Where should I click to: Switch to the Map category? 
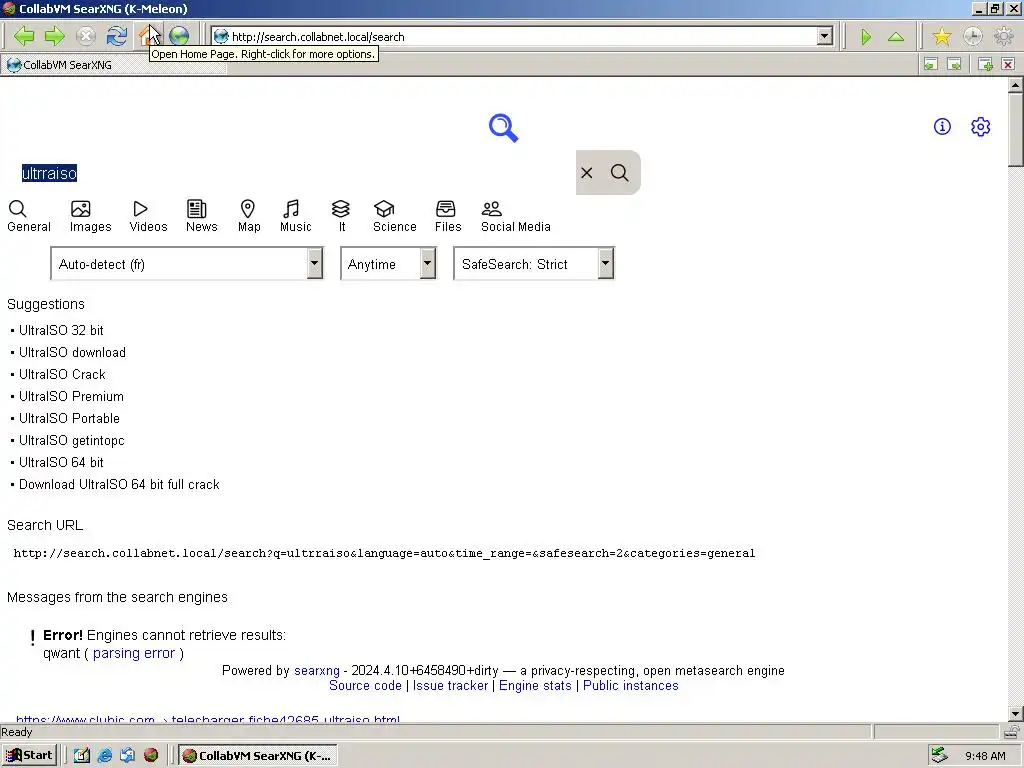click(x=249, y=217)
